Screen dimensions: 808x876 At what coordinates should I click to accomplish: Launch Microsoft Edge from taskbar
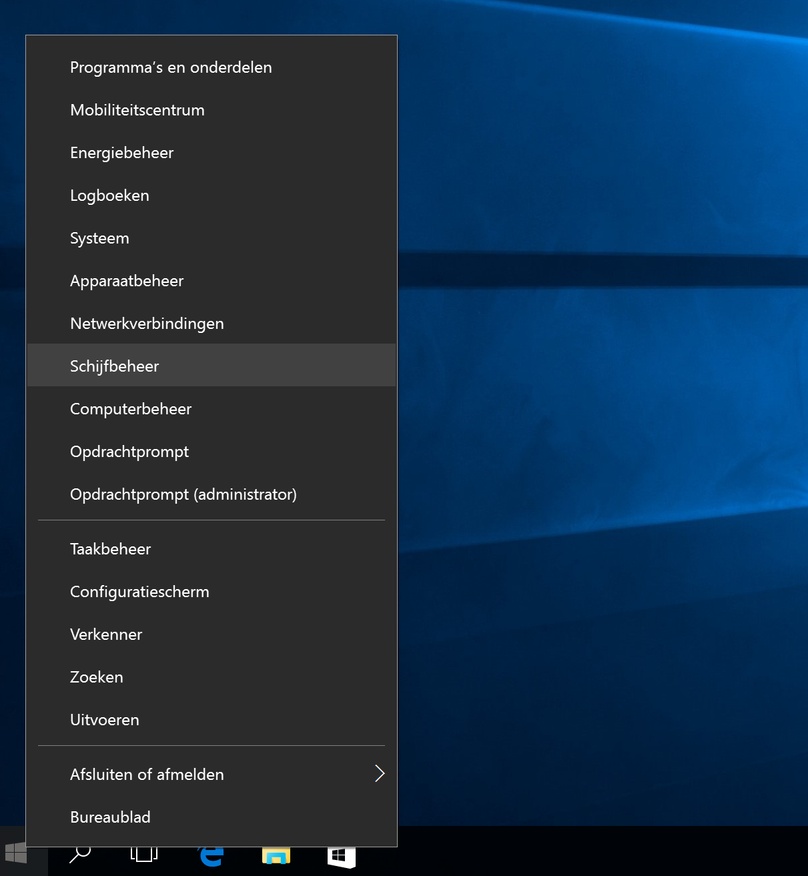coord(211,855)
